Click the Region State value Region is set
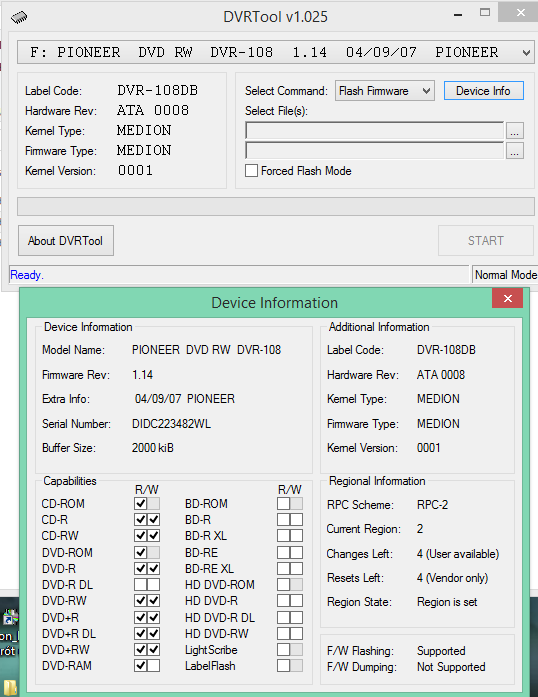 click(447, 602)
